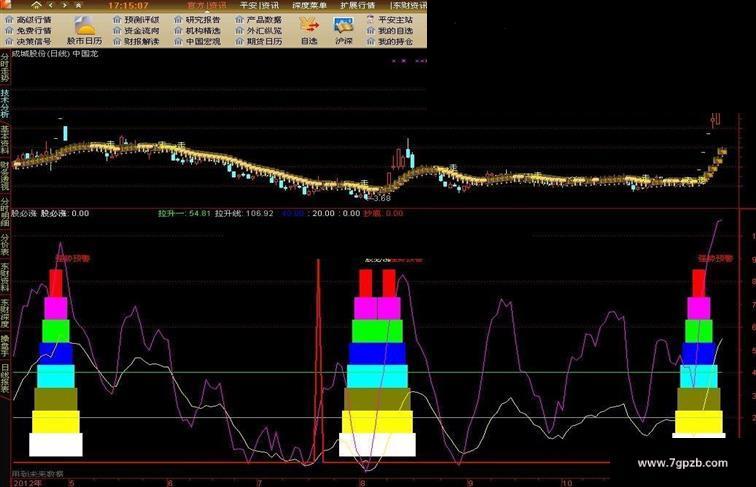Open 预测评级
The height and width of the screenshot is (487, 756).
142,20
